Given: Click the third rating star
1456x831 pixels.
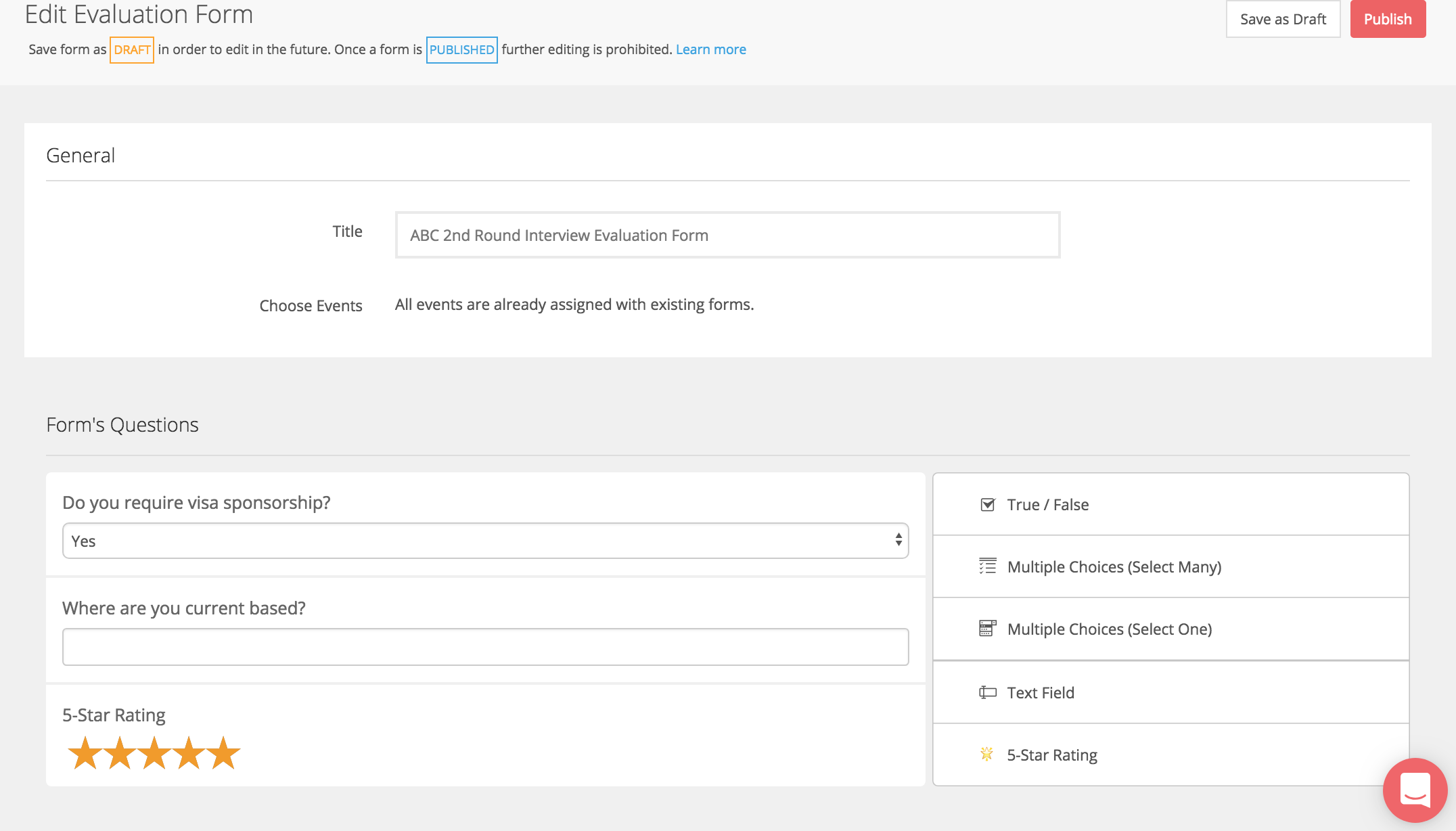Looking at the screenshot, I should click(x=154, y=753).
